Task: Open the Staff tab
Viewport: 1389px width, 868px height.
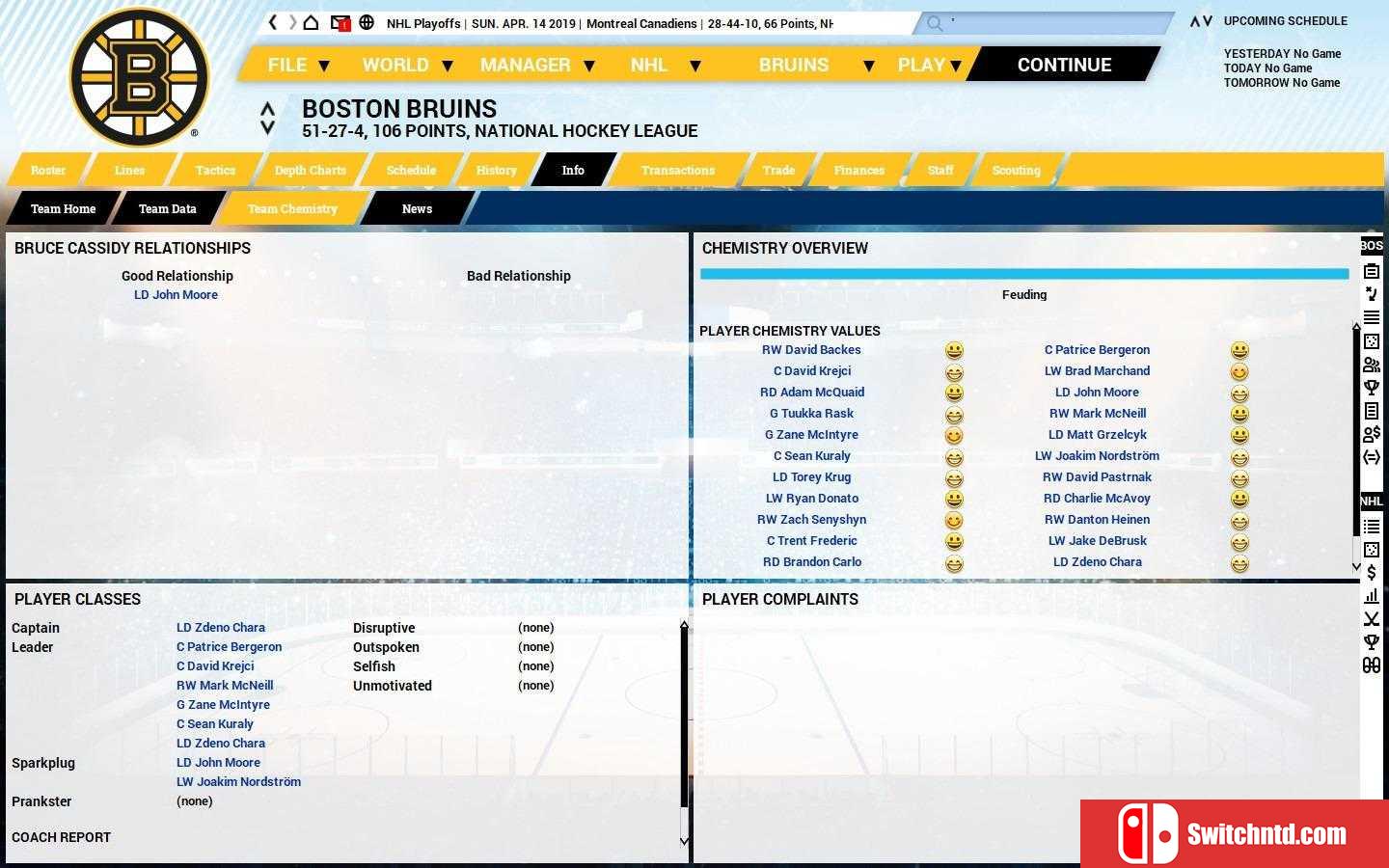Action: click(x=940, y=170)
